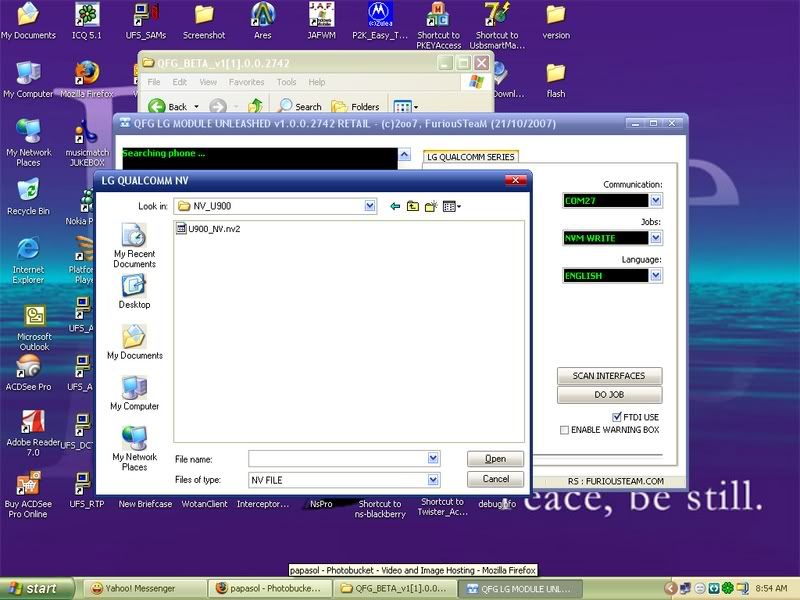800x600 pixels.
Task: Open the UFS_SAMs desktop shortcut
Action: (x=145, y=21)
